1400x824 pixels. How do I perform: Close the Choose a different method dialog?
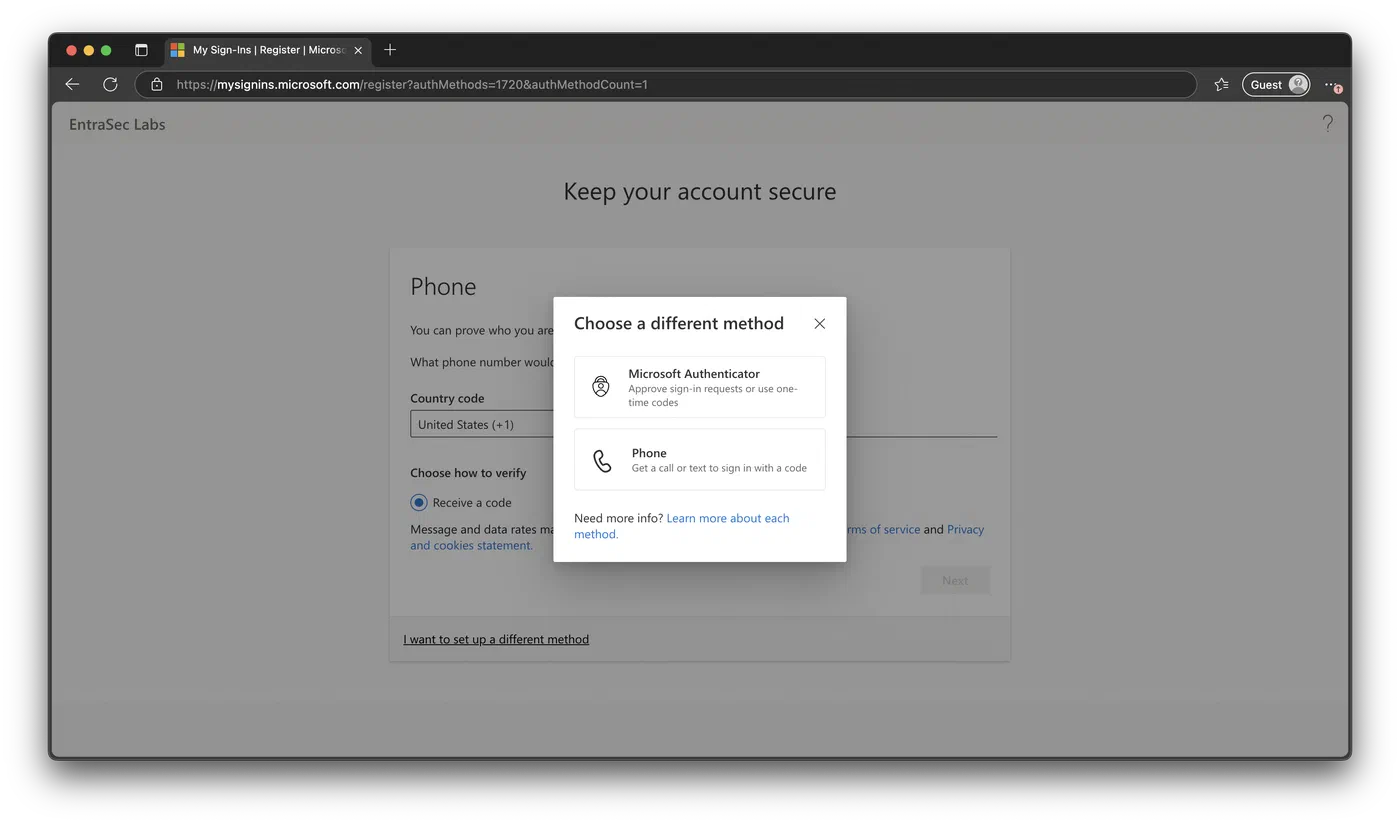click(819, 324)
